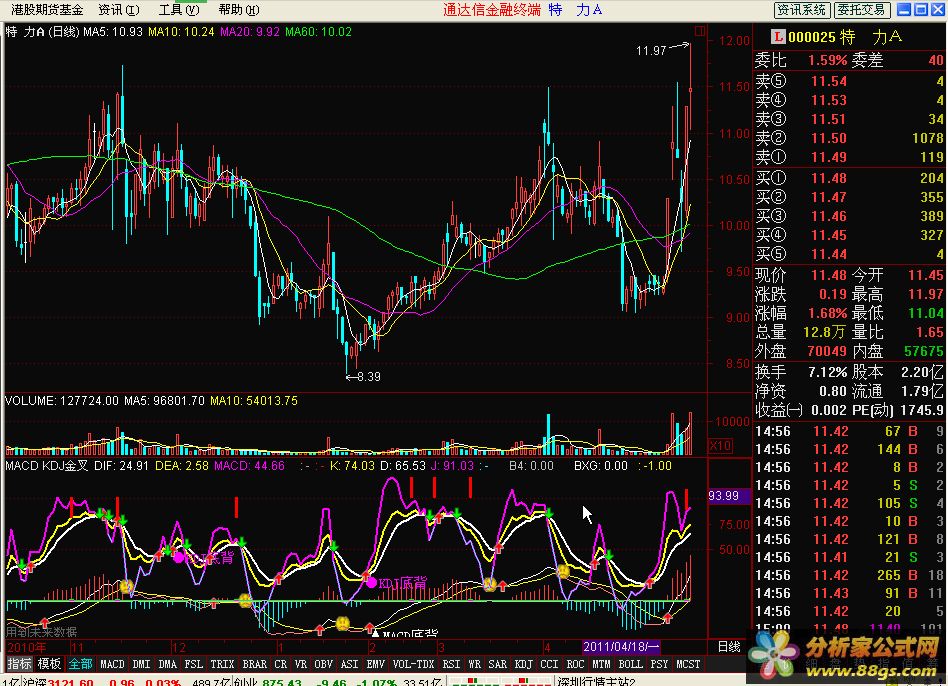948x686 pixels.
Task: Select the MTM indicator tab
Action: point(601,664)
